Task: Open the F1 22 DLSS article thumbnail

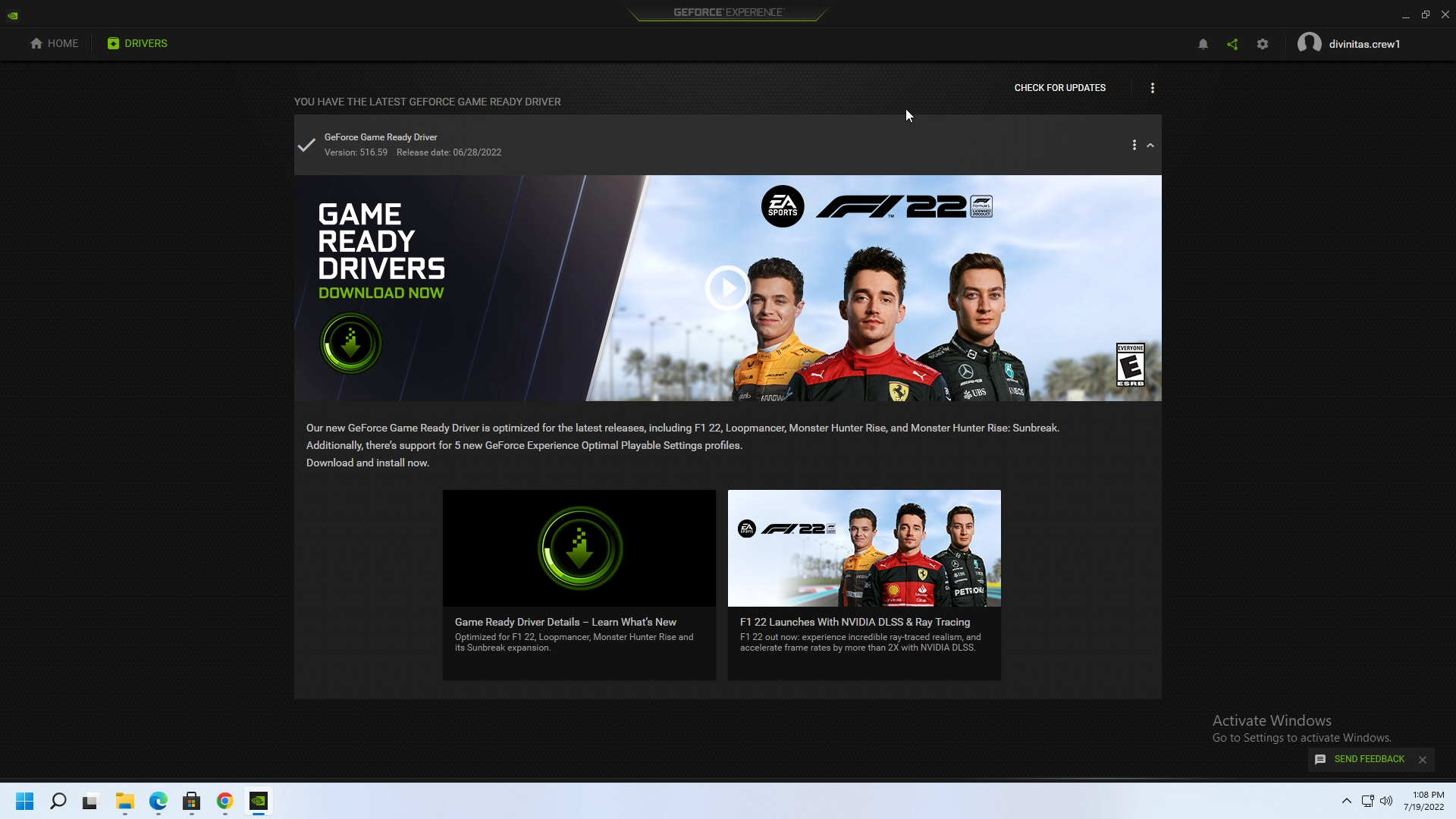Action: (864, 548)
